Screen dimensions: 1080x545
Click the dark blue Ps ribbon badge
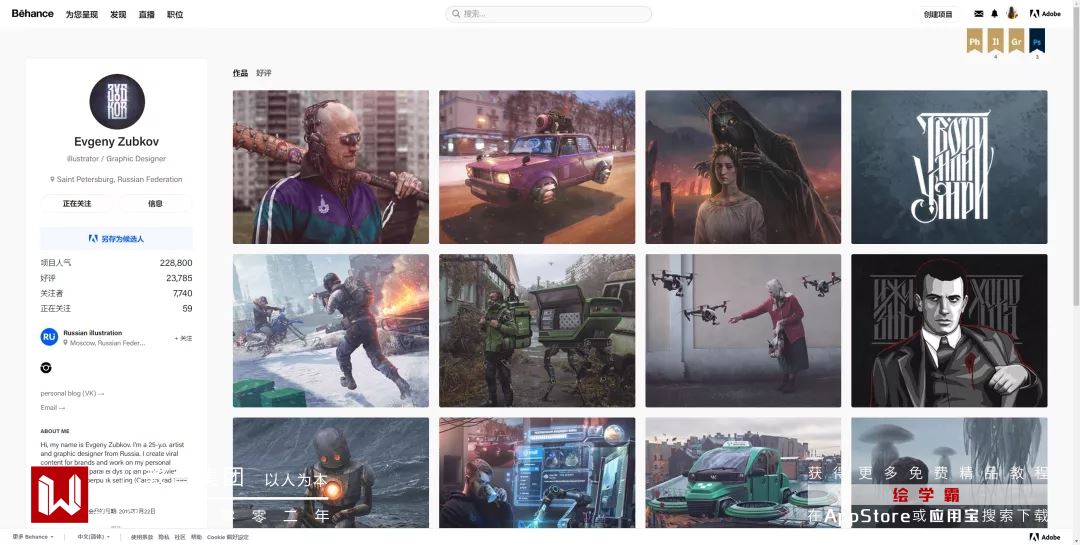pyautogui.click(x=1037, y=41)
